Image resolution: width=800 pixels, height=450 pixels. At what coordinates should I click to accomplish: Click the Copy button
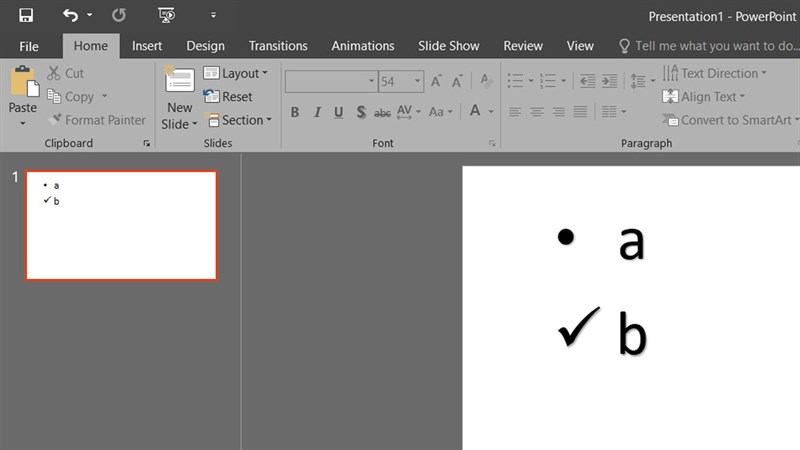pos(71,96)
